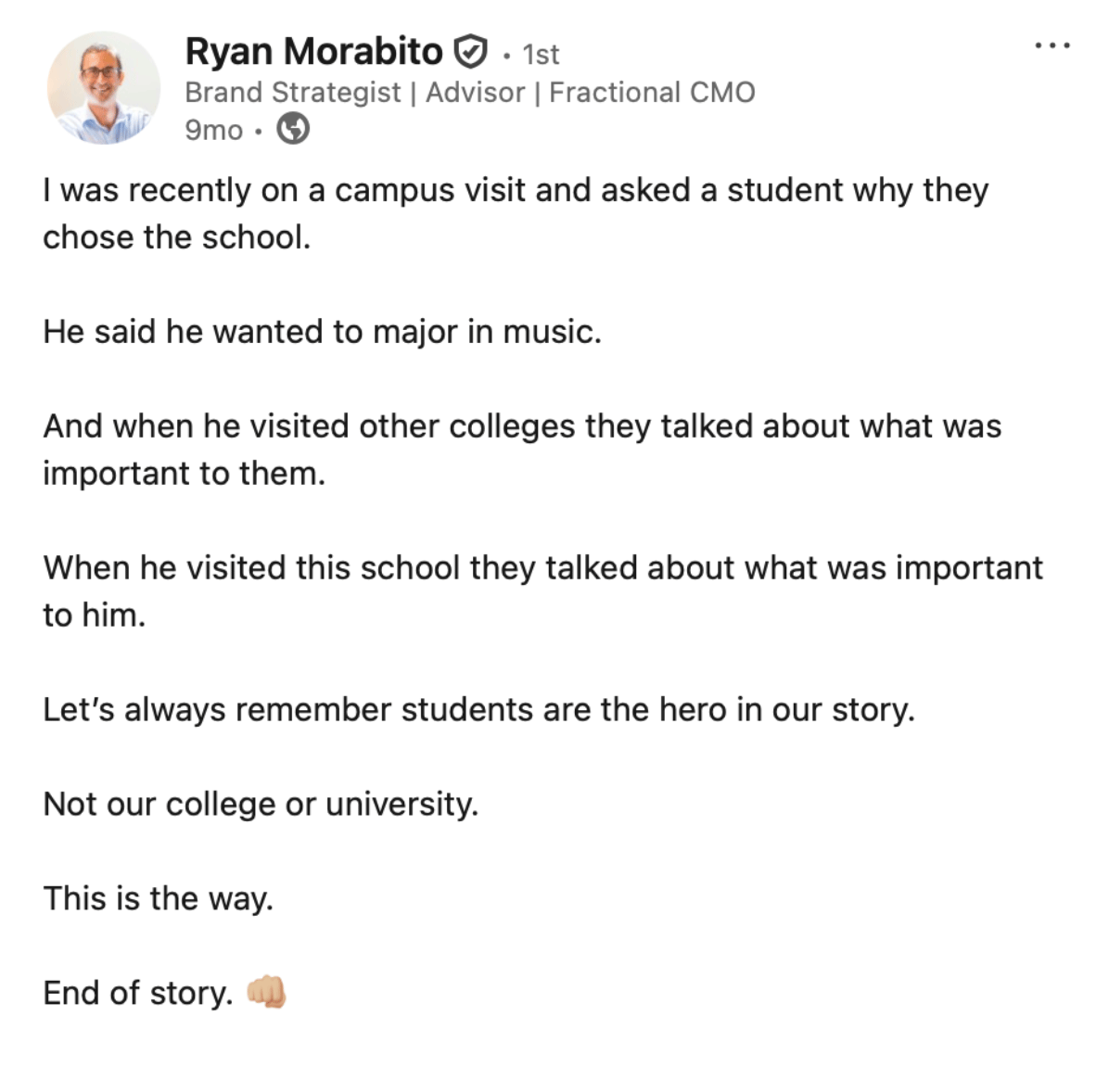
Task: Click the globe public visibility icon
Action: pos(293,129)
